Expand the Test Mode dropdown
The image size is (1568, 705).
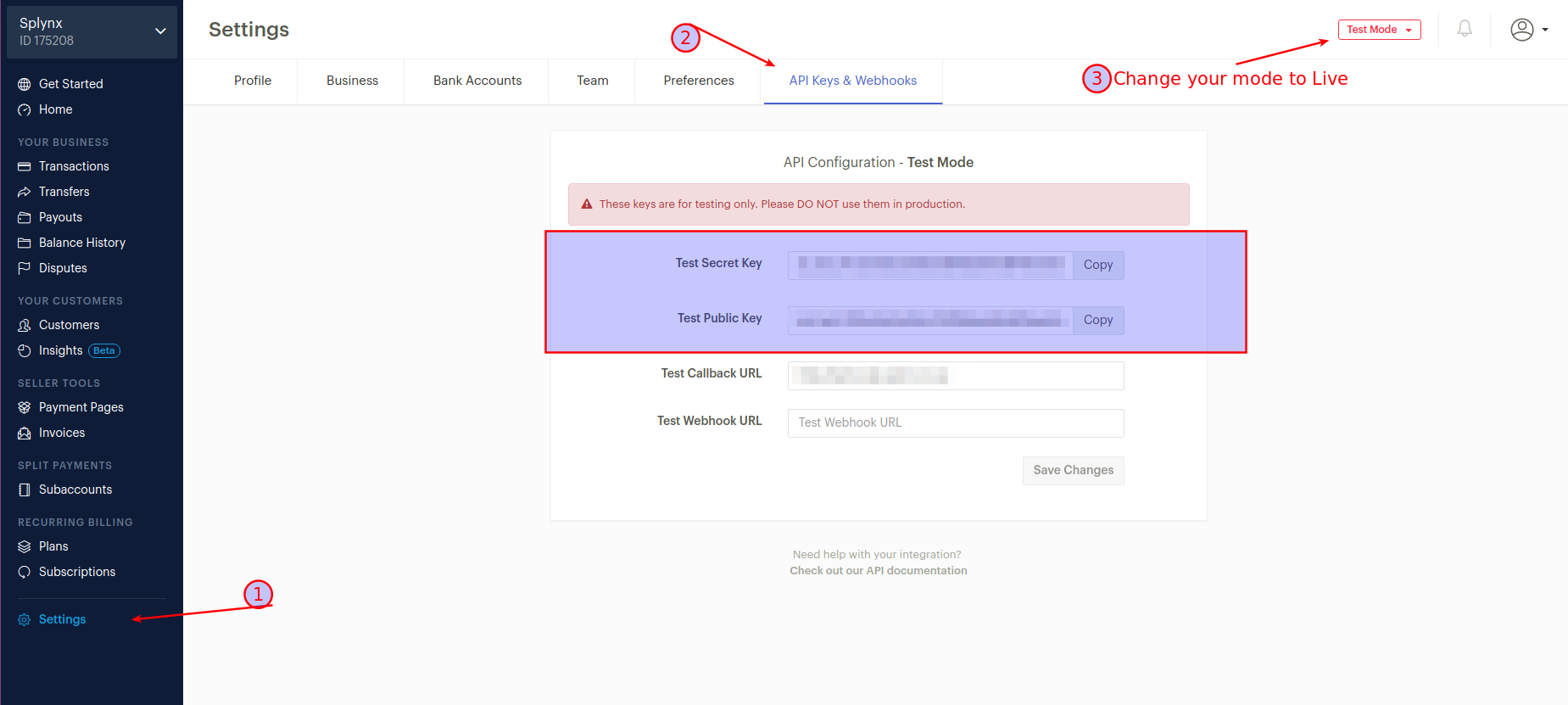[1379, 30]
